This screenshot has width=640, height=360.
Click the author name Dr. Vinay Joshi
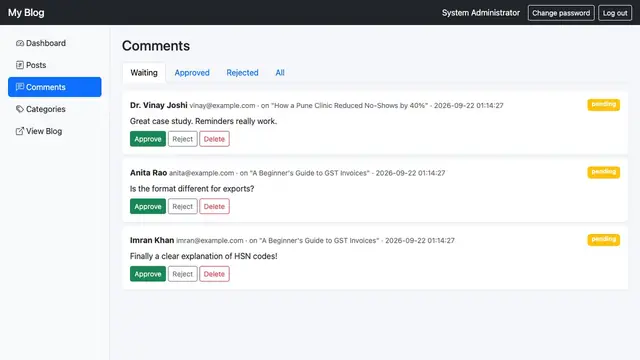[158, 105]
